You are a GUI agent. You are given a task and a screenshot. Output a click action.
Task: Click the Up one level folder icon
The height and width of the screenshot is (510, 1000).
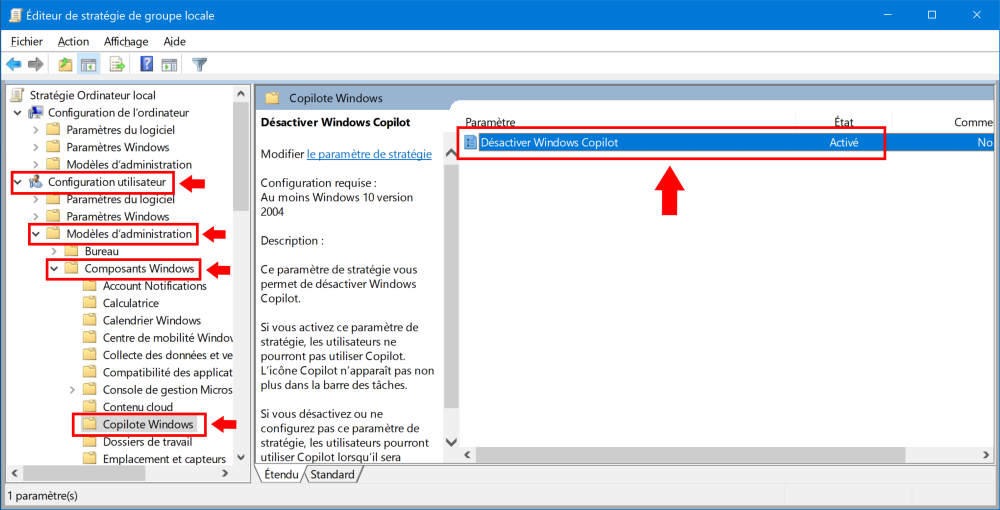[x=65, y=64]
